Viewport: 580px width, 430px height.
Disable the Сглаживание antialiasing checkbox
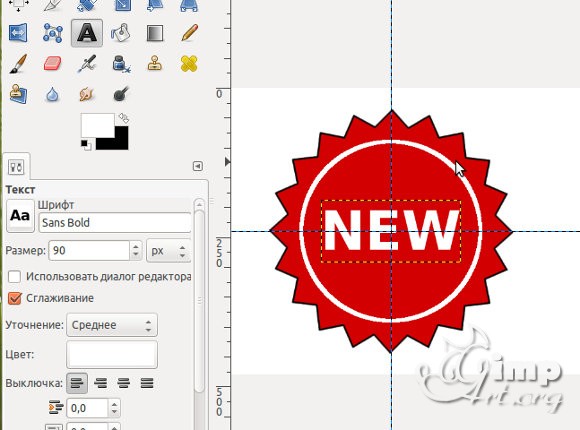(x=14, y=298)
